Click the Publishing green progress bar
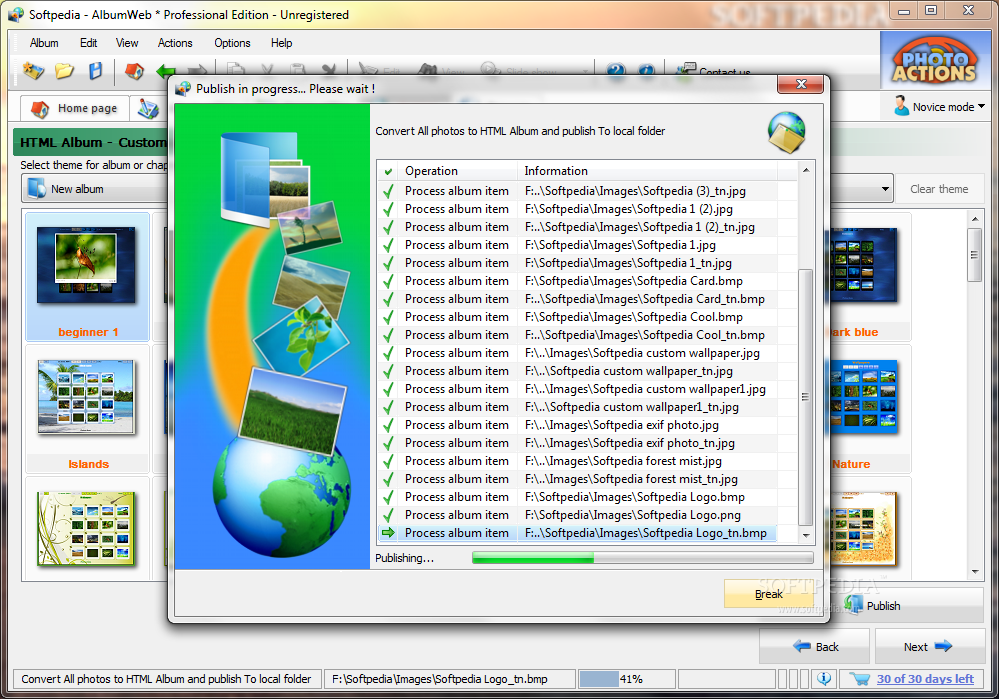The image size is (999, 699). point(642,558)
